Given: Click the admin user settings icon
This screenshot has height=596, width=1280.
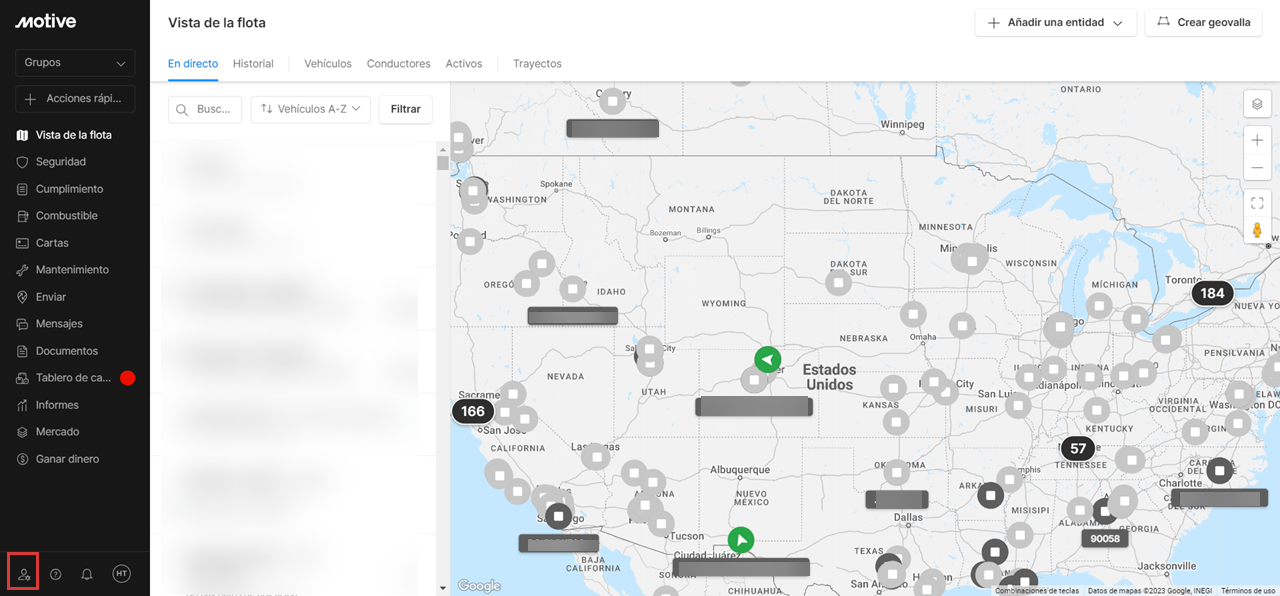Looking at the screenshot, I should coord(23,574).
